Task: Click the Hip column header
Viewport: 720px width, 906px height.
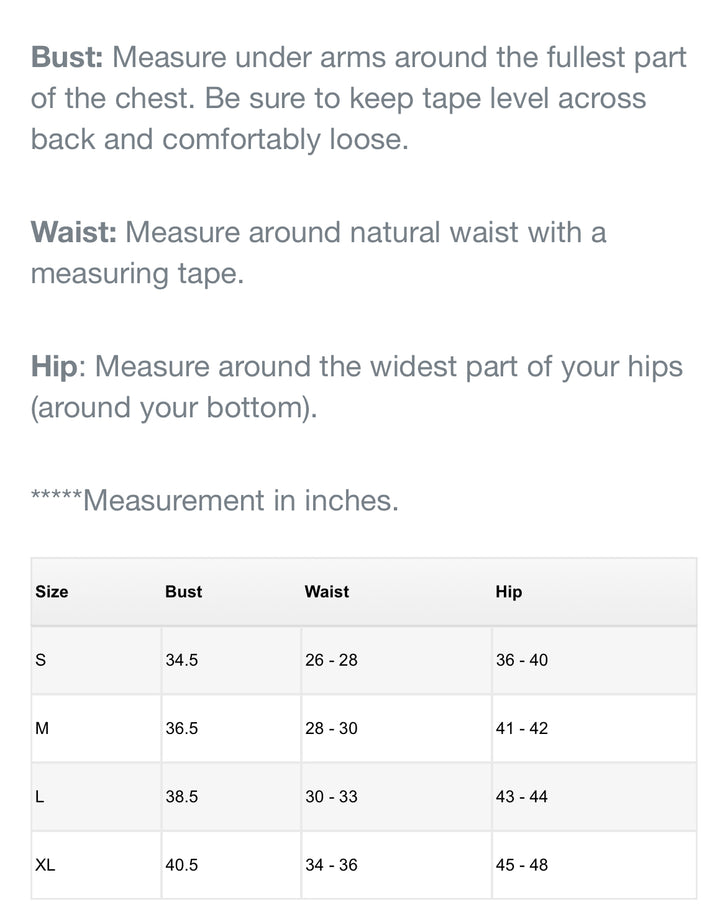Action: coord(509,592)
